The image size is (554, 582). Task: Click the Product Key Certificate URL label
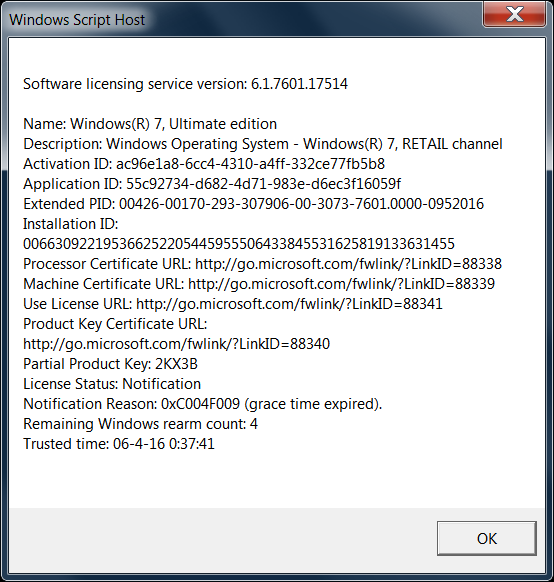pos(115,324)
